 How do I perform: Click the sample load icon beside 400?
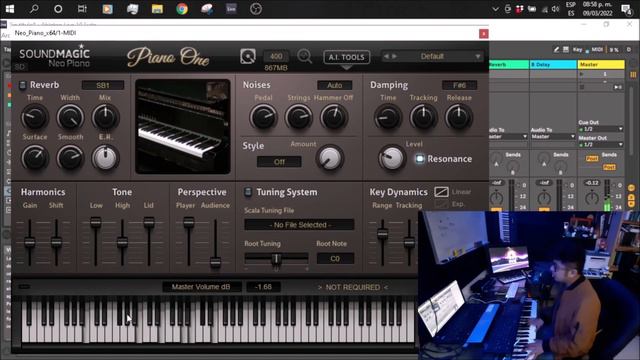pos(248,56)
